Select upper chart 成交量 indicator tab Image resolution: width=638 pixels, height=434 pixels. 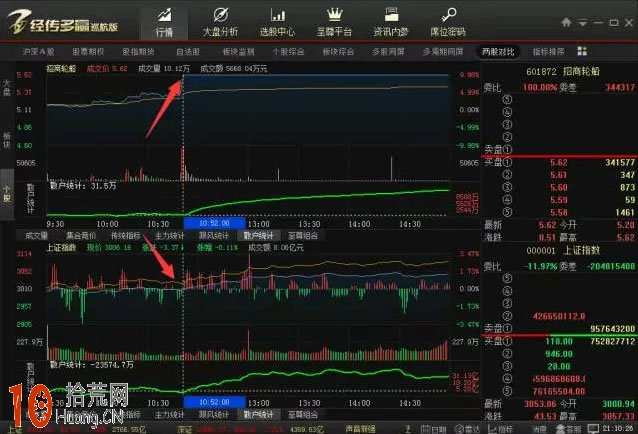coord(37,236)
